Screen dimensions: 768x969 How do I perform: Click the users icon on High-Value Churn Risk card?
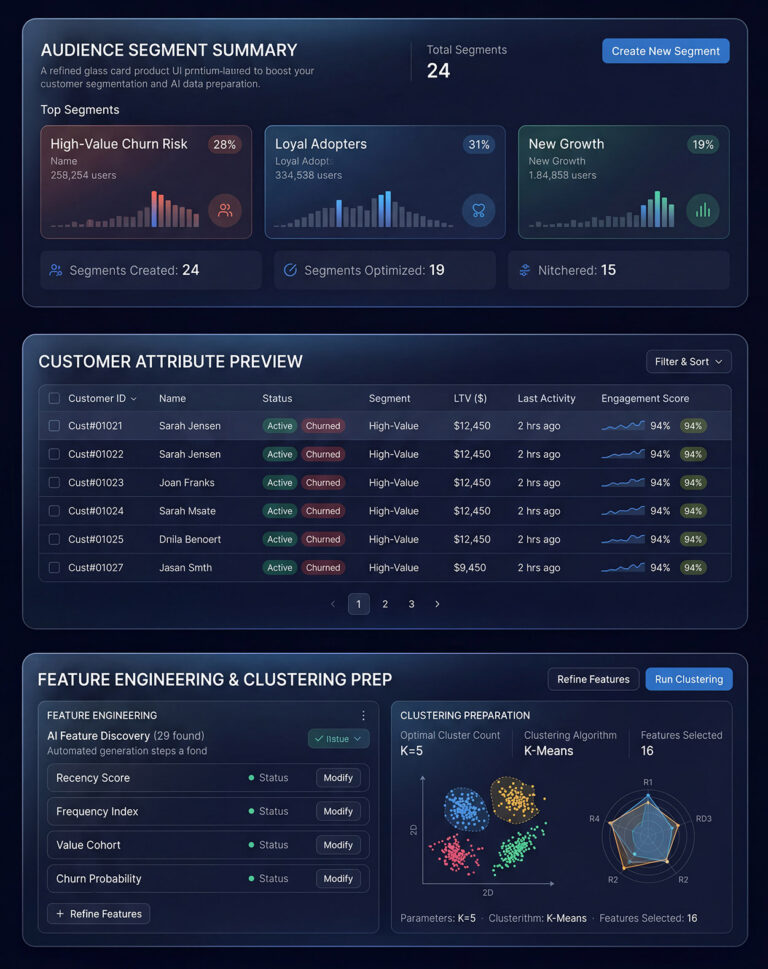coord(225,211)
